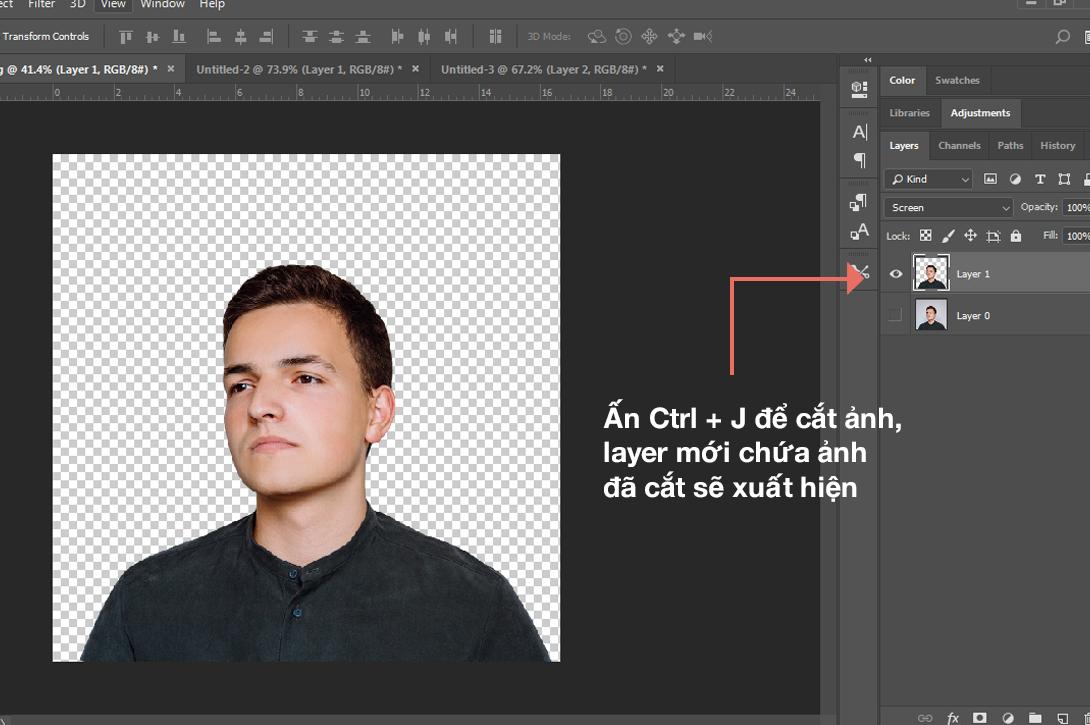Viewport: 1090px width, 725px height.
Task: Click the fx layer styles icon
Action: [x=952, y=716]
